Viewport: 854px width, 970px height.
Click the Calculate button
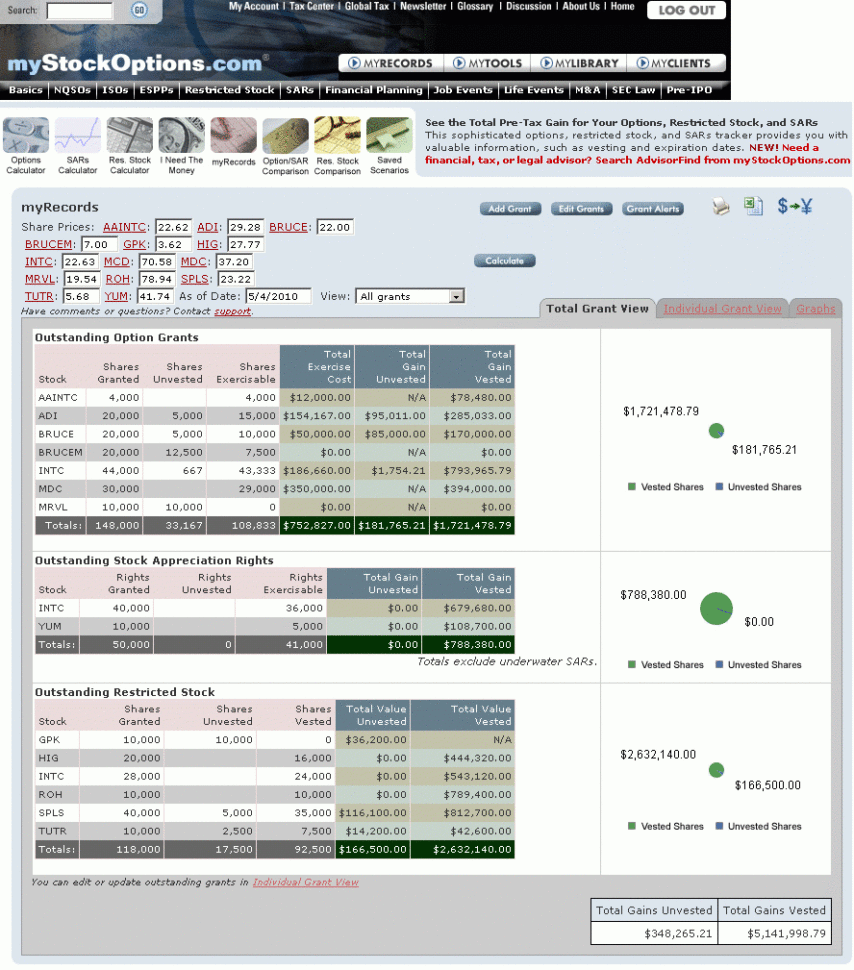click(504, 261)
